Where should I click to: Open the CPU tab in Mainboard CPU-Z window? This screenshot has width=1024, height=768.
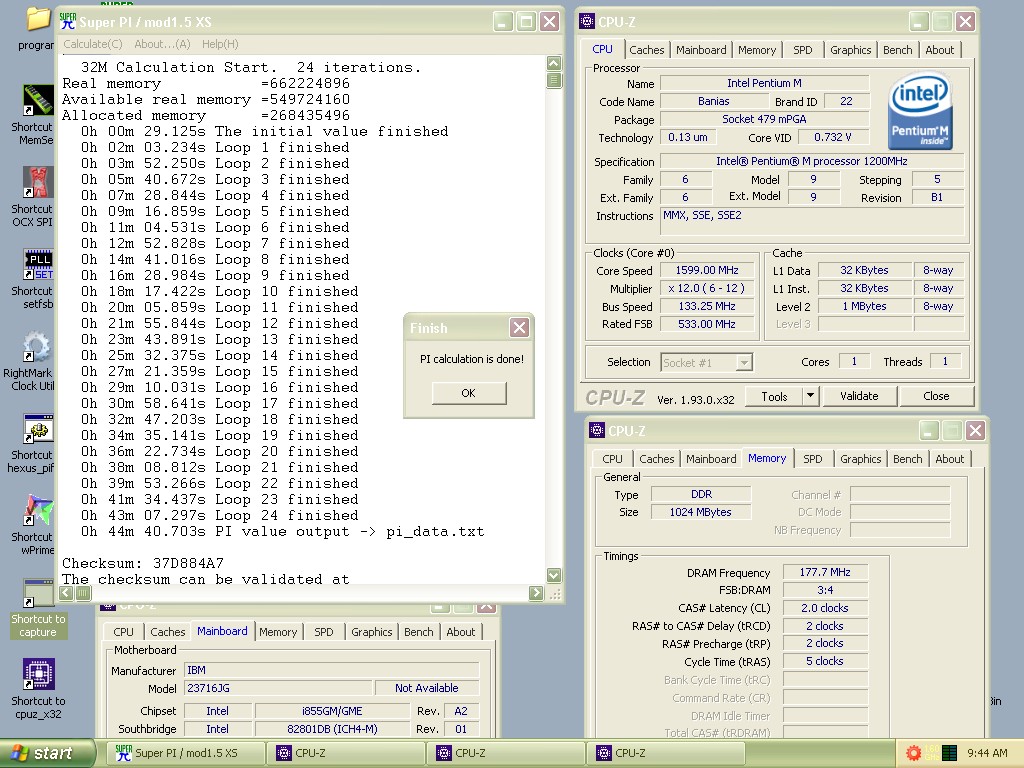click(123, 632)
